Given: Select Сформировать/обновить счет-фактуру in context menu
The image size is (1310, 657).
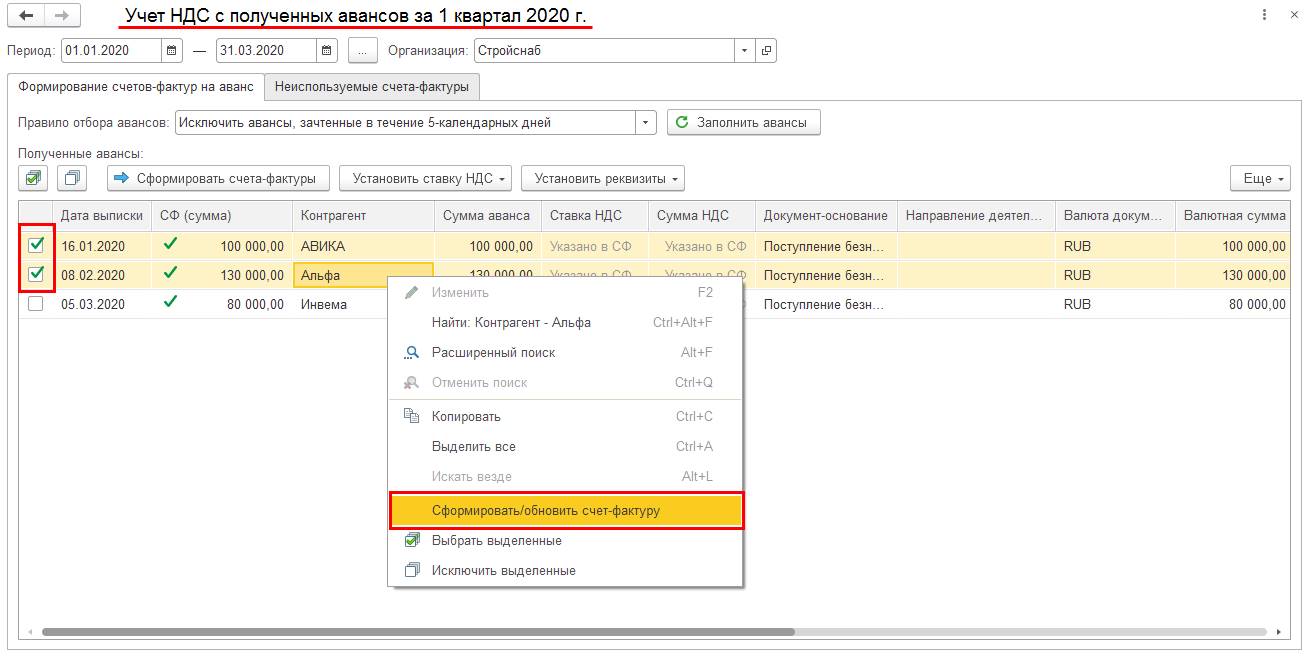Looking at the screenshot, I should click(566, 510).
